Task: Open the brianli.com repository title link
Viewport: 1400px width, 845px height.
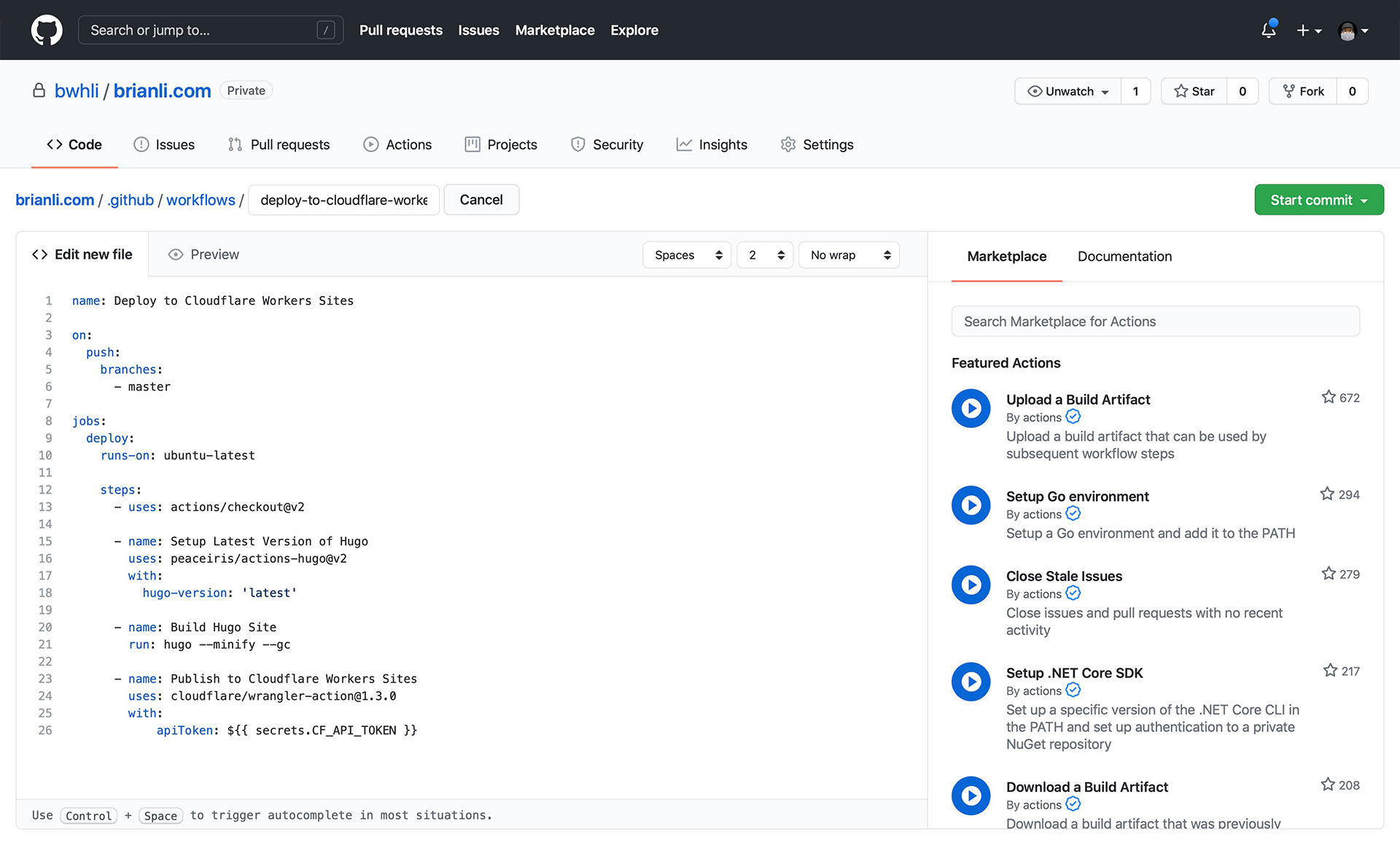Action: (162, 90)
